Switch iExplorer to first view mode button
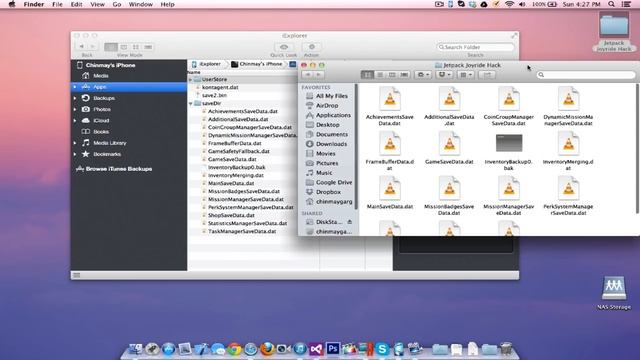640x360 pixels. [111, 47]
